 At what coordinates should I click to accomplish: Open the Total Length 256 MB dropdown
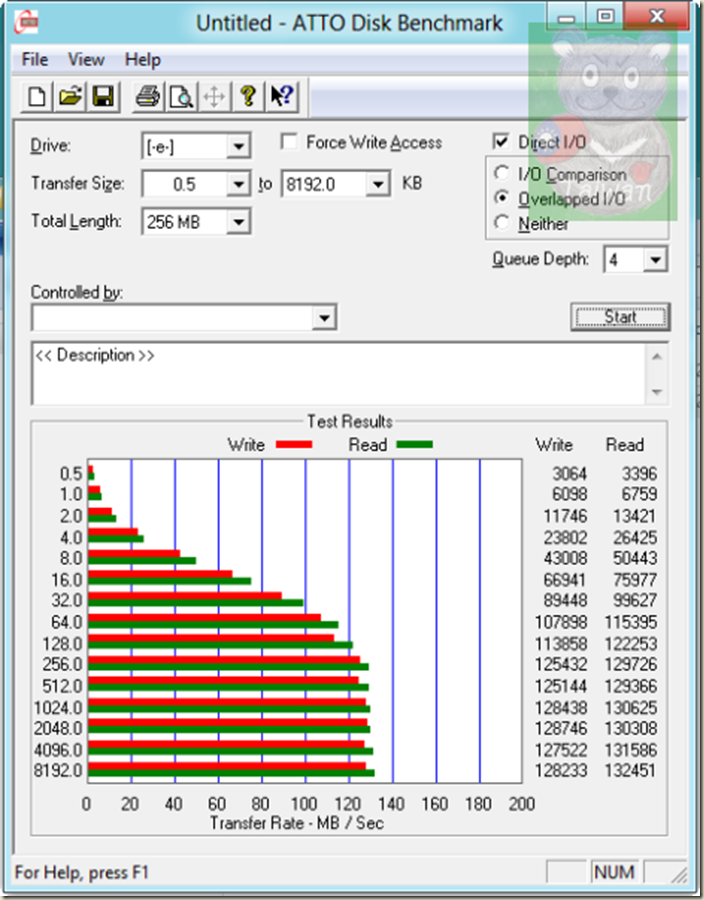coord(238,222)
